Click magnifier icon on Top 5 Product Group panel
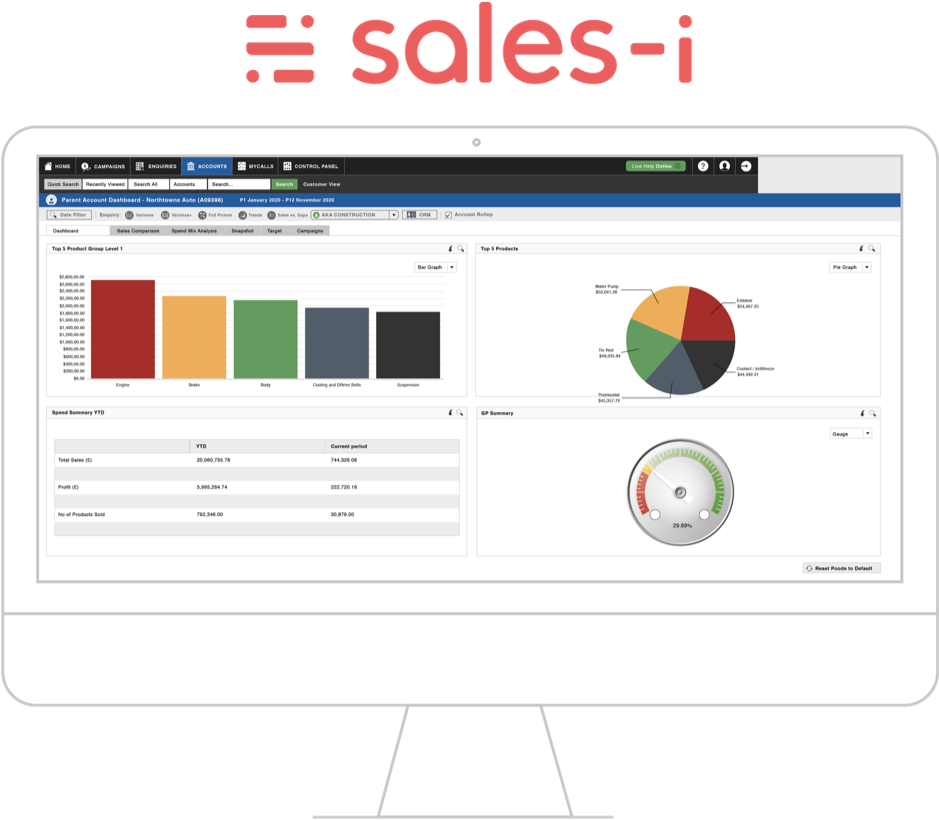Image resolution: width=939 pixels, height=820 pixels. pyautogui.click(x=461, y=249)
